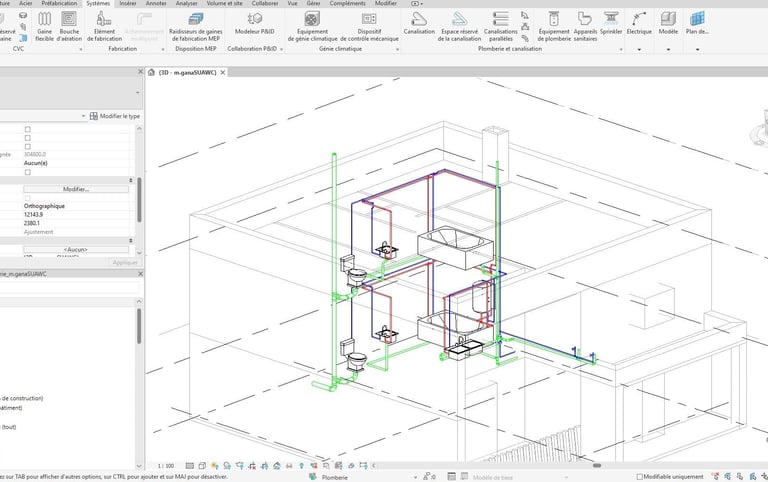Click the Modifier le type icon
Screen dimensions: 768x482
click(94, 116)
